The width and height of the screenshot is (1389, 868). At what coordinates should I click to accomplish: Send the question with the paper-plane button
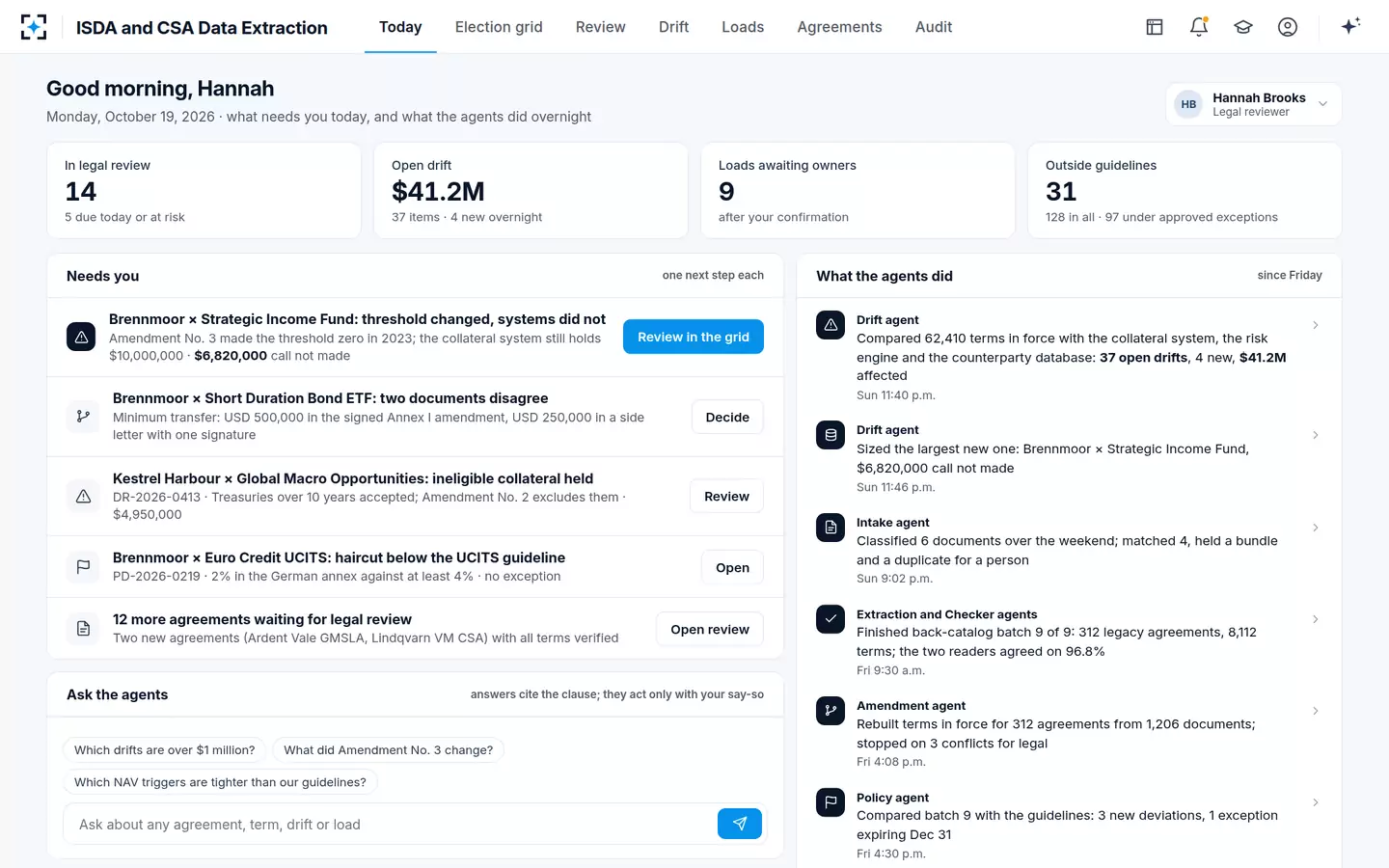pos(740,824)
